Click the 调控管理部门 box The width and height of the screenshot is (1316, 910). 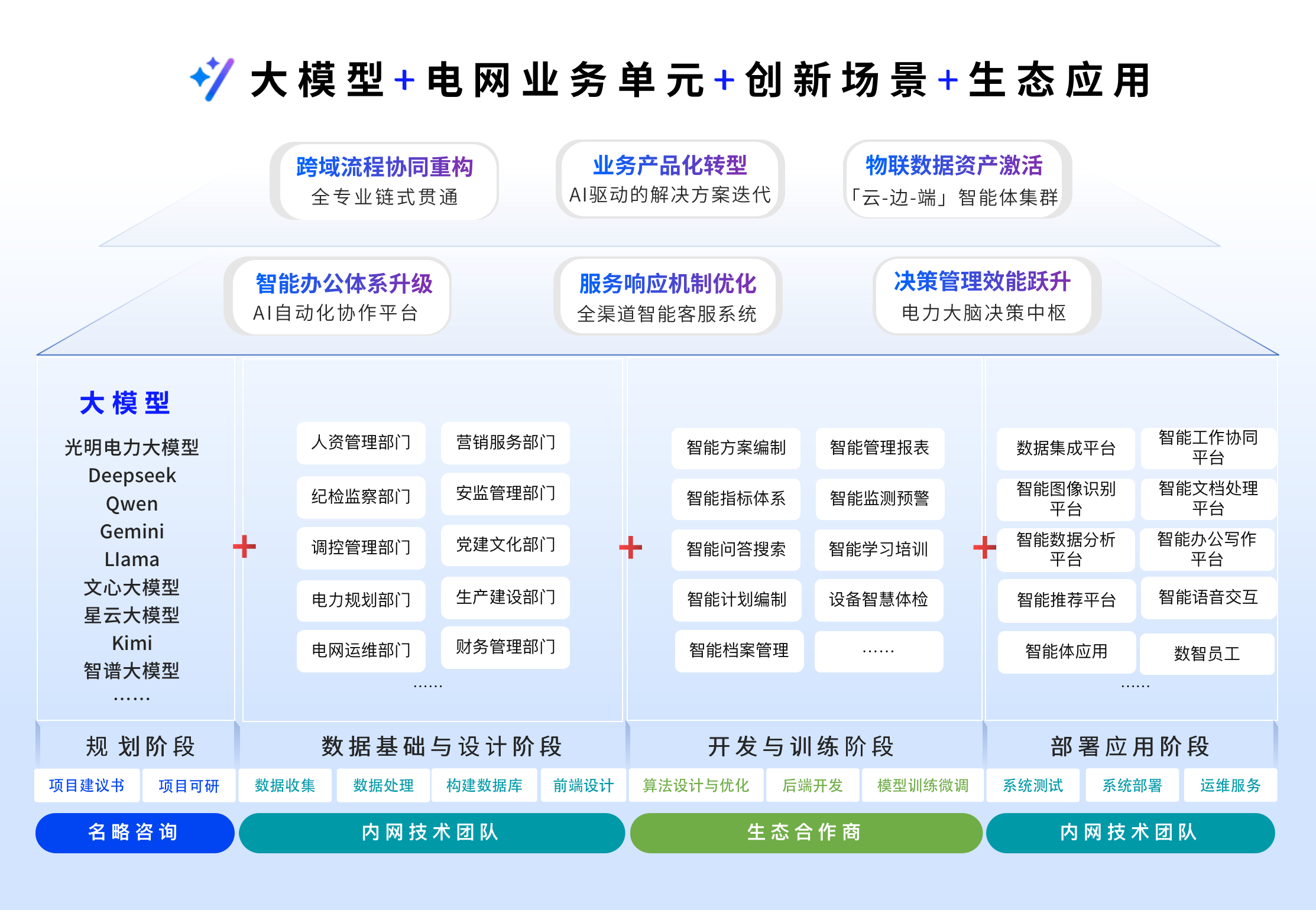[x=361, y=548]
